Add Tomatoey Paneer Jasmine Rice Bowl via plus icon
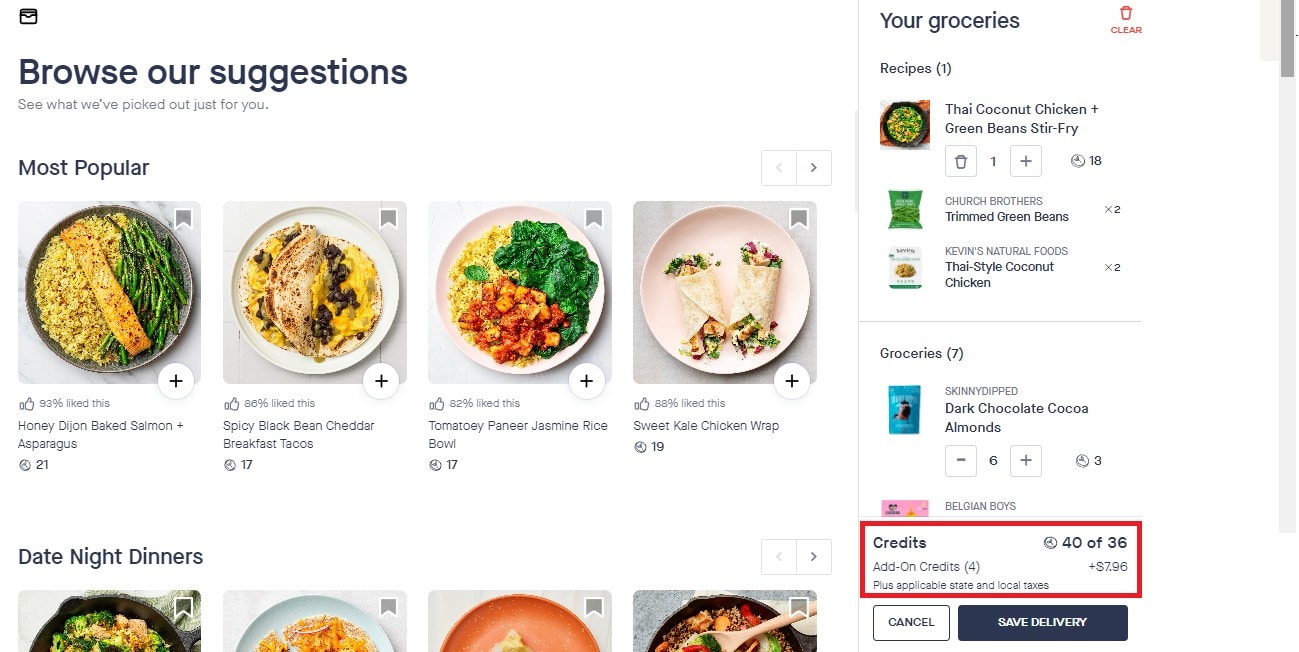 pyautogui.click(x=587, y=381)
